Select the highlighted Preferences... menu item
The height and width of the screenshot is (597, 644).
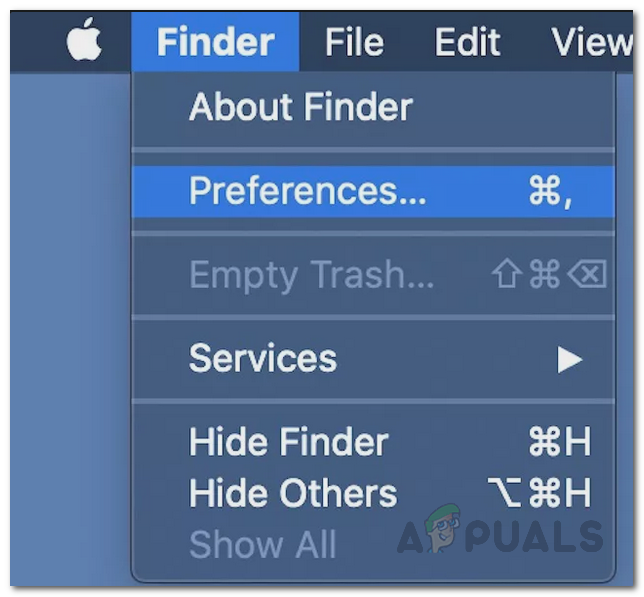click(x=307, y=191)
